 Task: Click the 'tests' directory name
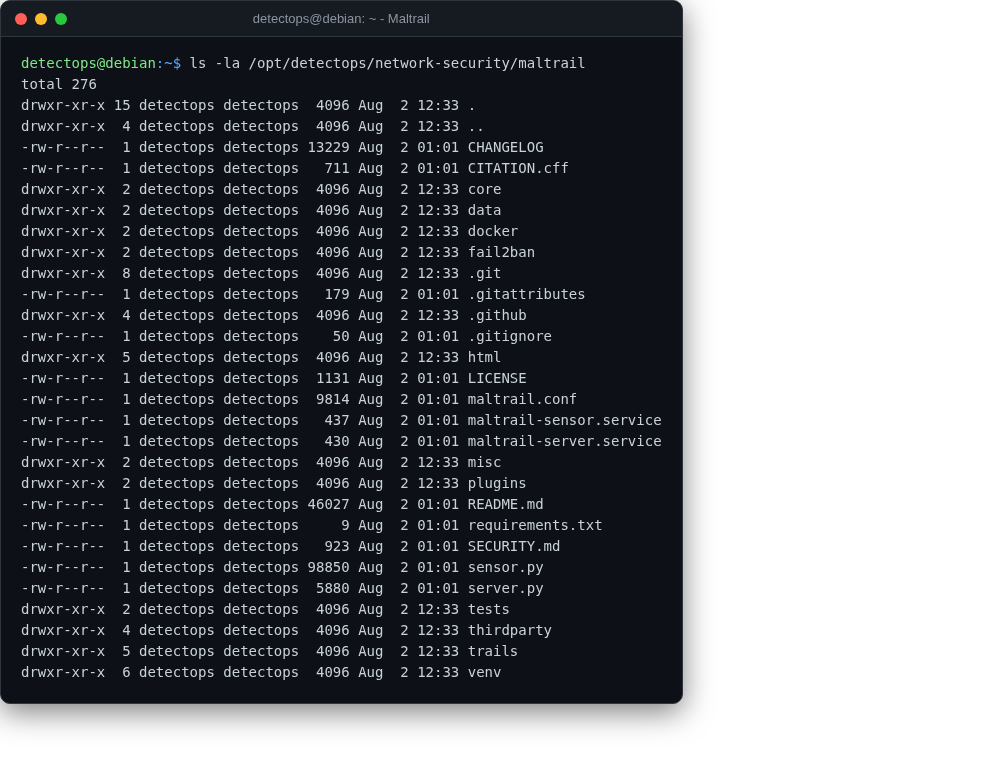pos(489,610)
